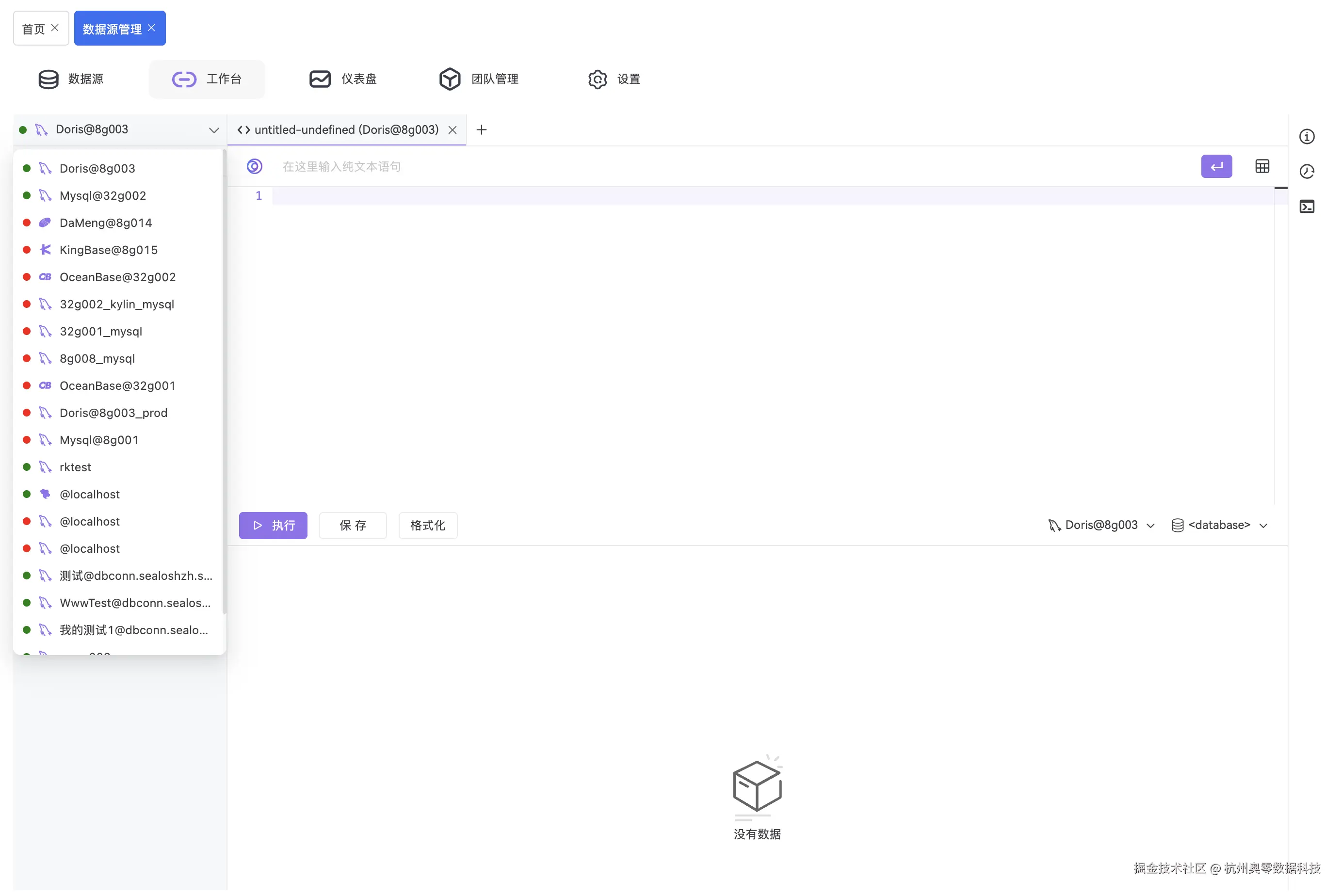Open 团队管理 team management
Image resolution: width=1342 pixels, height=896 pixels.
click(479, 79)
